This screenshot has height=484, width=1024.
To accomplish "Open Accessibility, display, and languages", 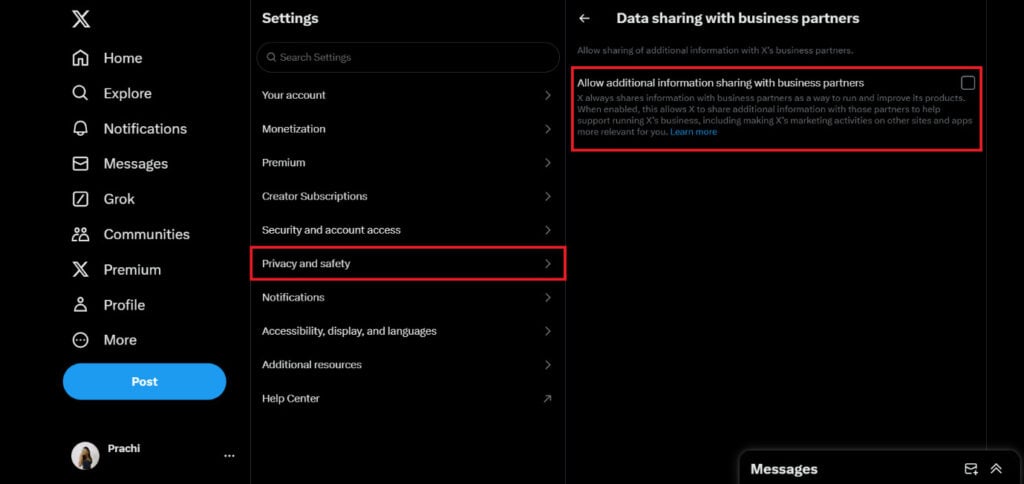I will click(x=408, y=331).
